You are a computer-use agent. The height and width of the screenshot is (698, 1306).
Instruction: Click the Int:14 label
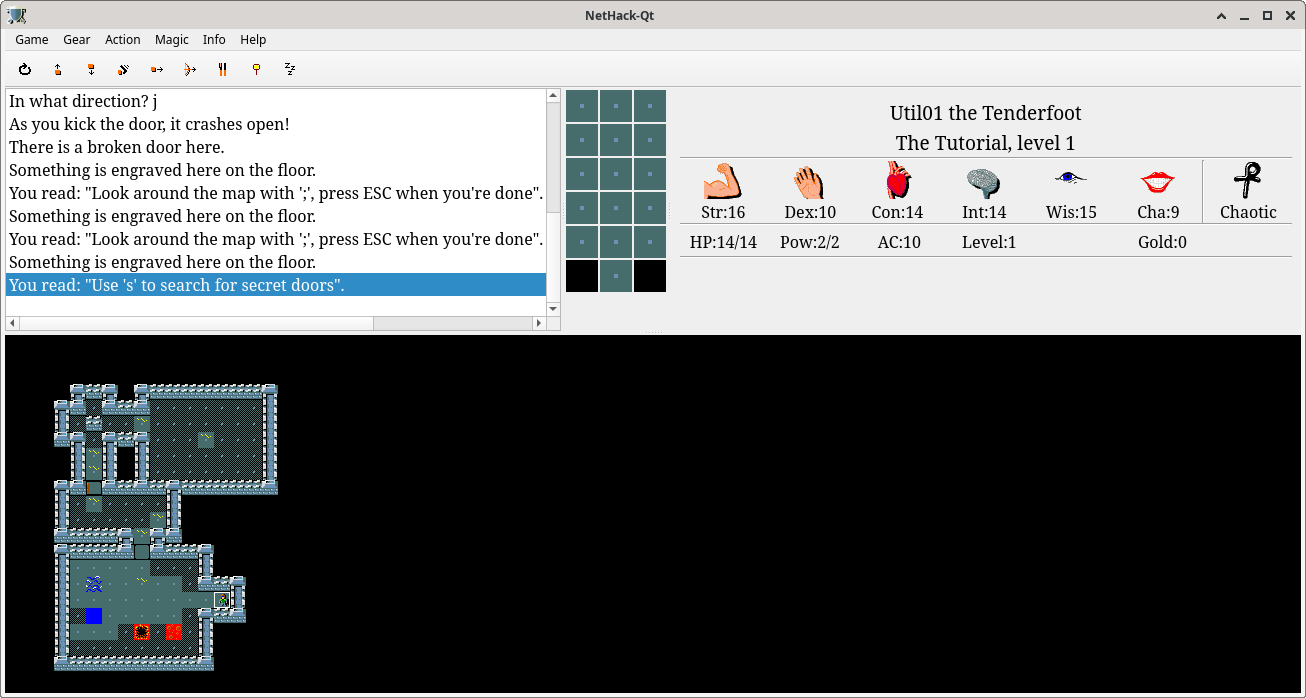pyautogui.click(x=984, y=212)
